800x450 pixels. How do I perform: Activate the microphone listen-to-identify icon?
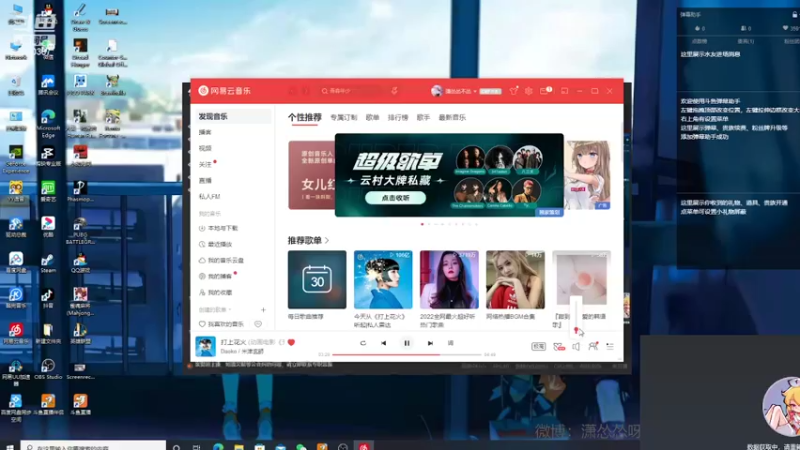(394, 91)
